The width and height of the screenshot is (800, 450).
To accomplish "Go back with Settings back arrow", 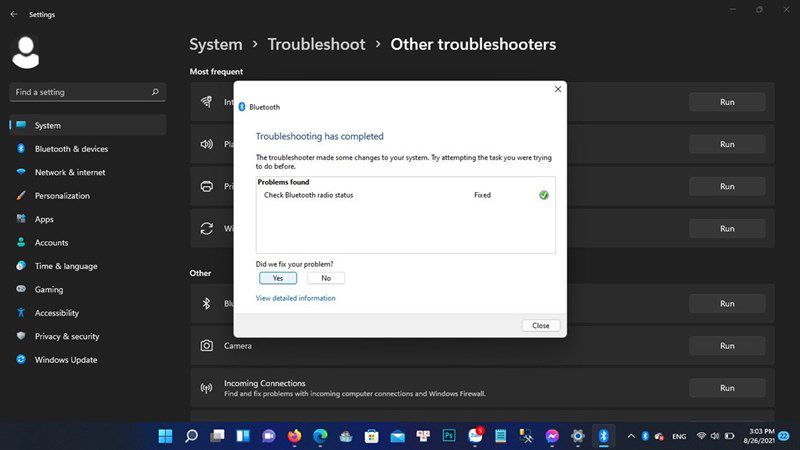I will 14,14.
